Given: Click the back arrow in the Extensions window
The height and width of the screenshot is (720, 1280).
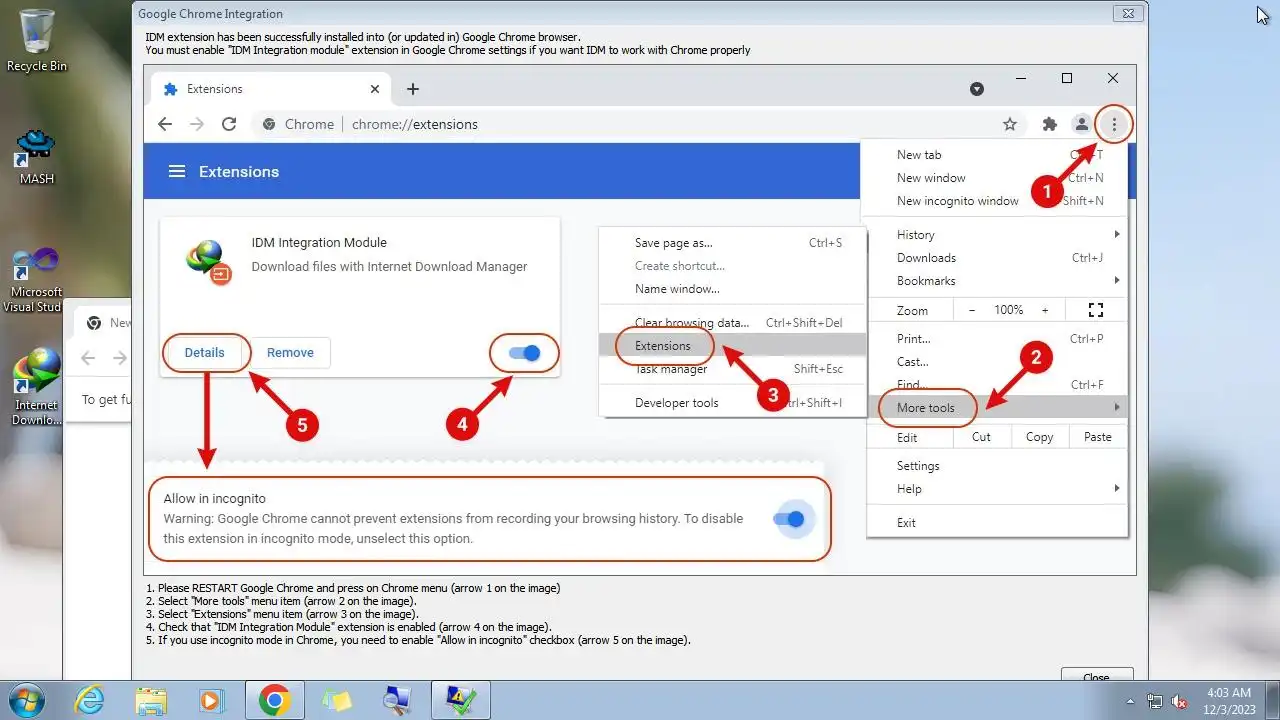Looking at the screenshot, I should pyautogui.click(x=165, y=124).
